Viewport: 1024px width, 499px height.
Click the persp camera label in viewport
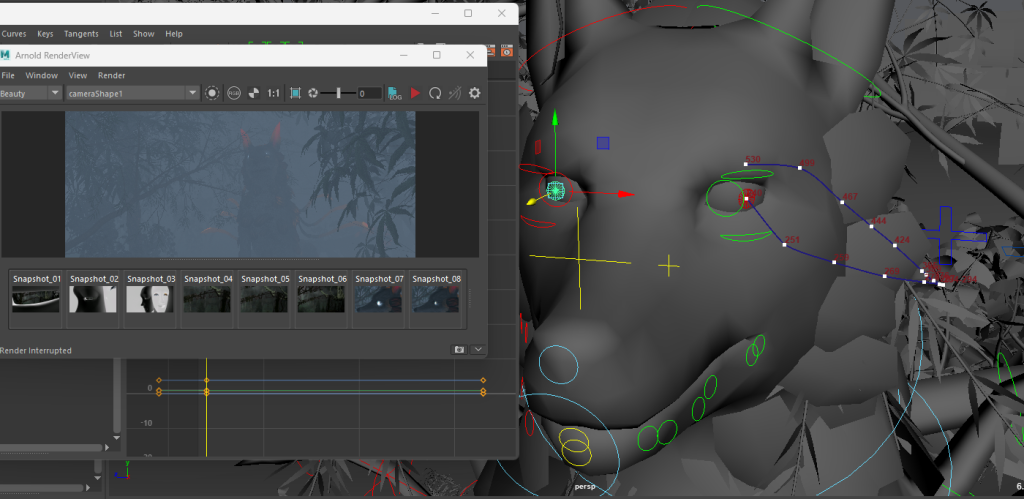[x=584, y=487]
